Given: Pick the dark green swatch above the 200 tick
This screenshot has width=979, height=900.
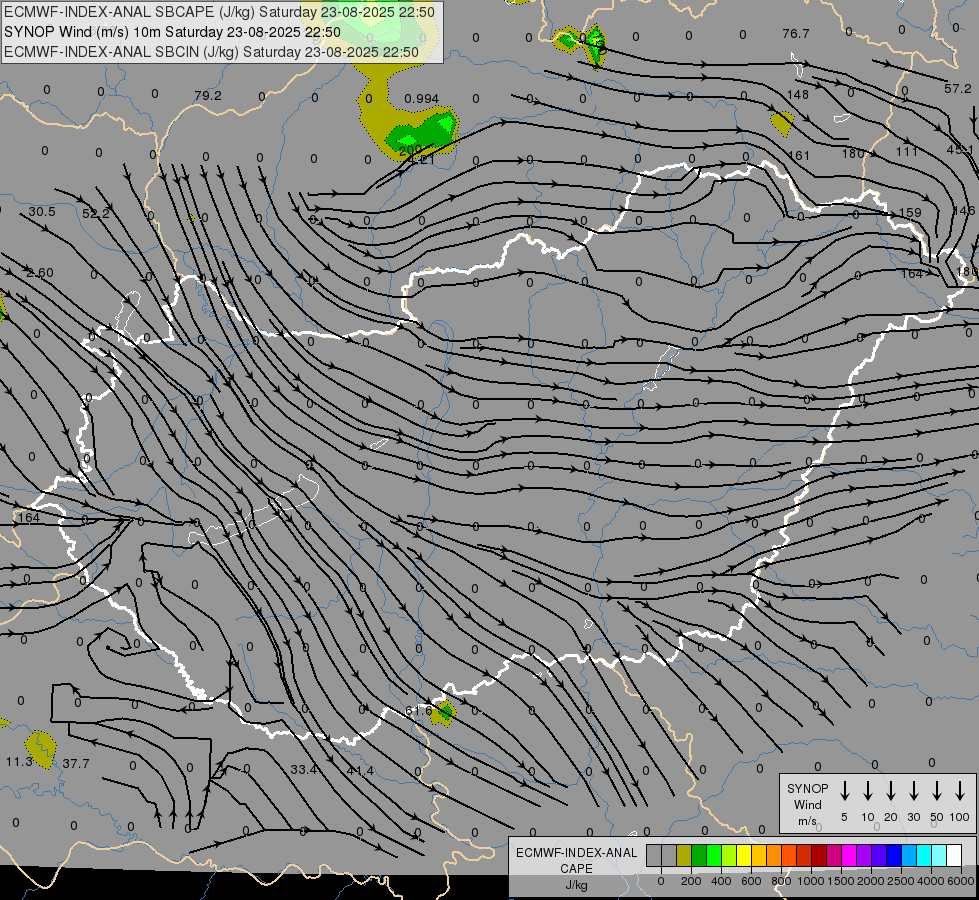Looking at the screenshot, I should (x=699, y=856).
